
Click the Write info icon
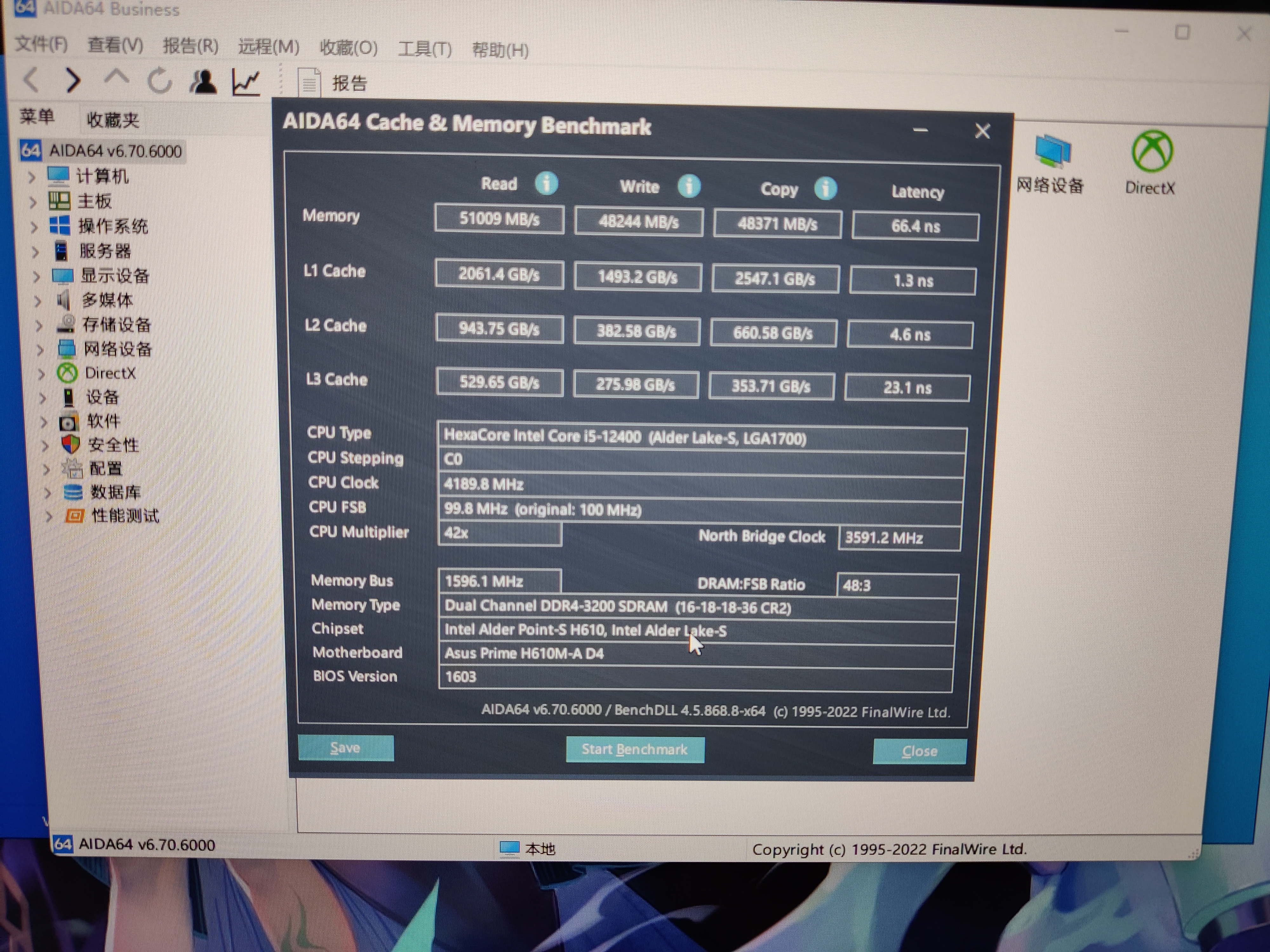coord(688,186)
